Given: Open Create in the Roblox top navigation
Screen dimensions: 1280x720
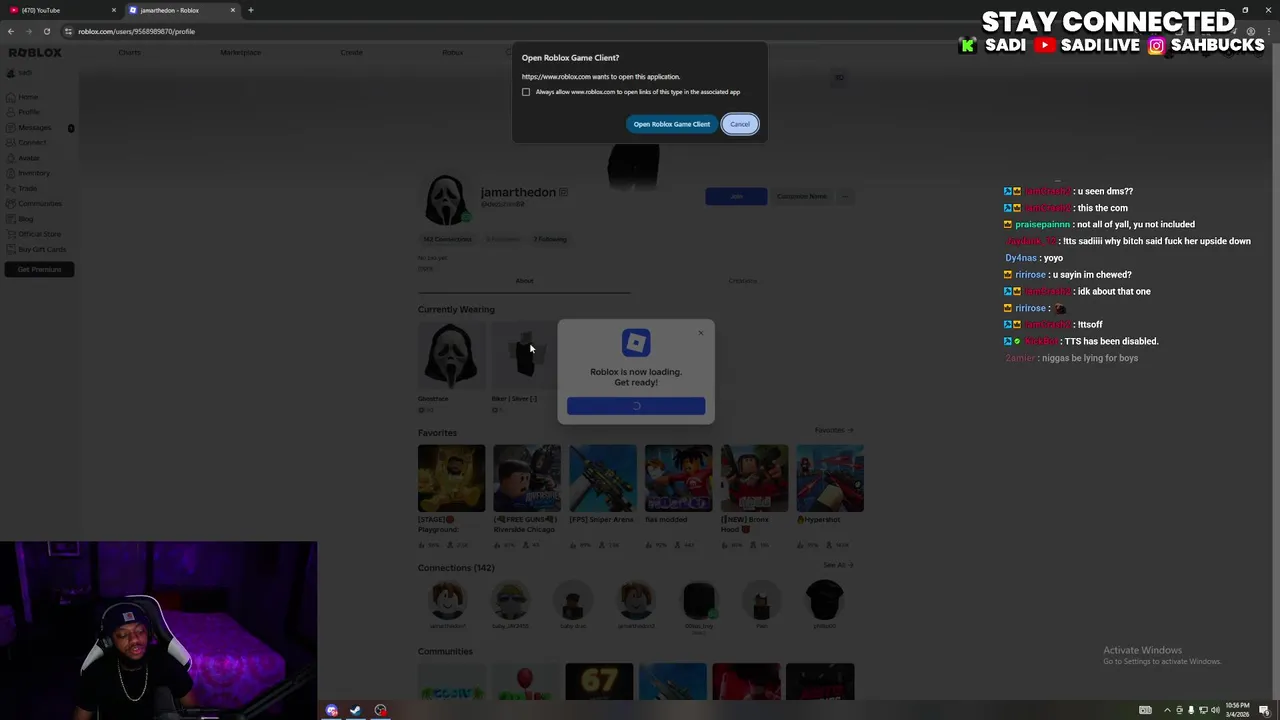Looking at the screenshot, I should [351, 52].
